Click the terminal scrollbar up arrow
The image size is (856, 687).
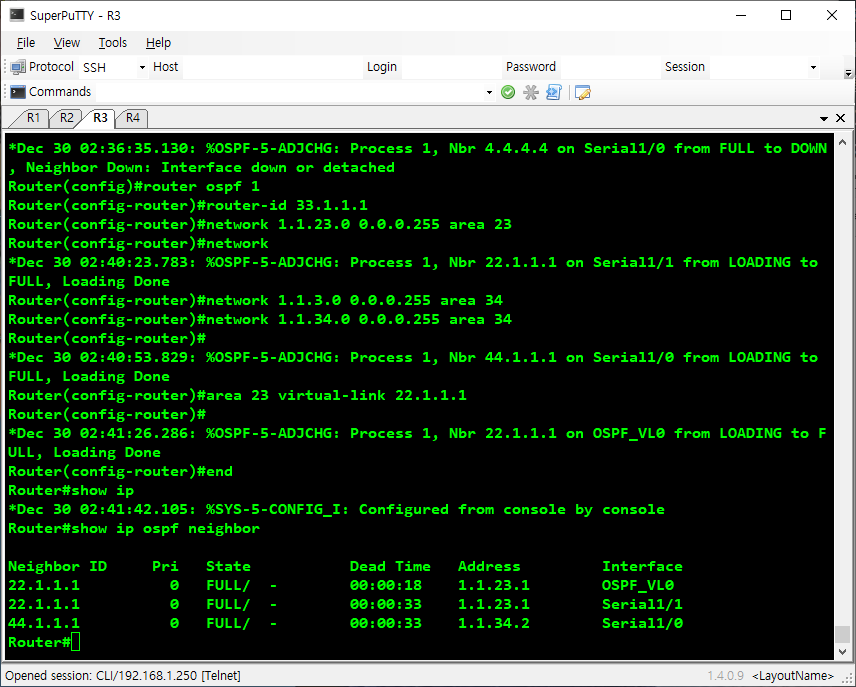point(842,141)
